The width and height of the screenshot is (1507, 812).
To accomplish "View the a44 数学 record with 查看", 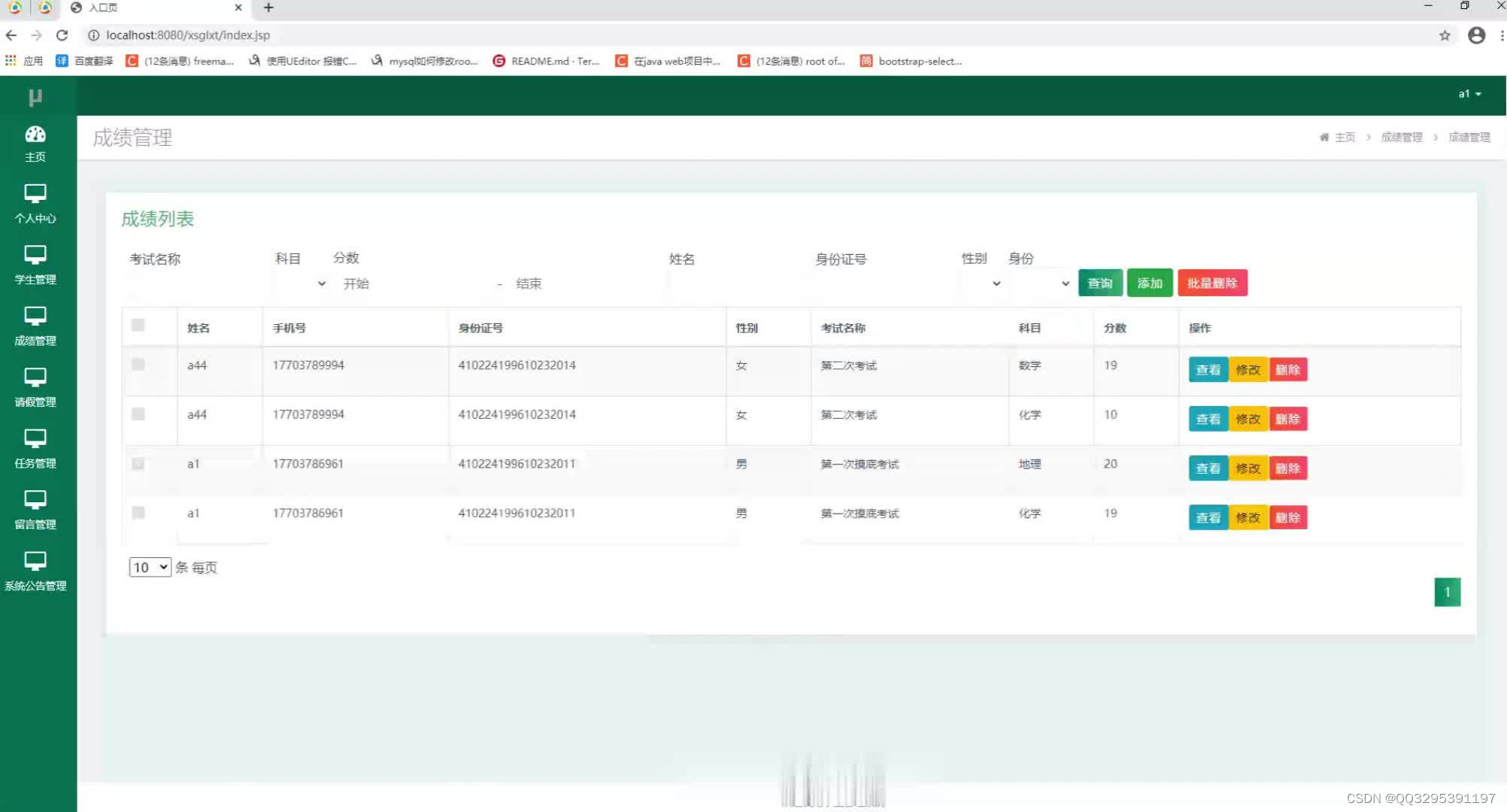I will 1208,370.
